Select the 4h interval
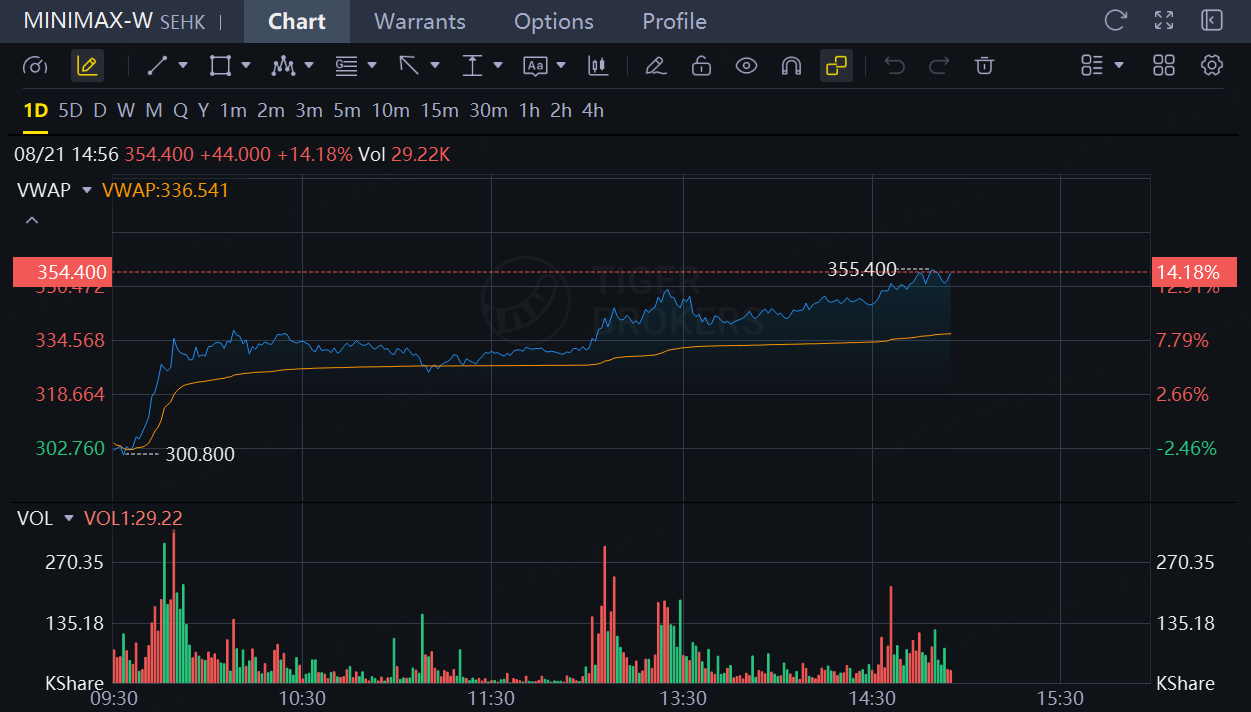The height and width of the screenshot is (712, 1251). click(593, 111)
